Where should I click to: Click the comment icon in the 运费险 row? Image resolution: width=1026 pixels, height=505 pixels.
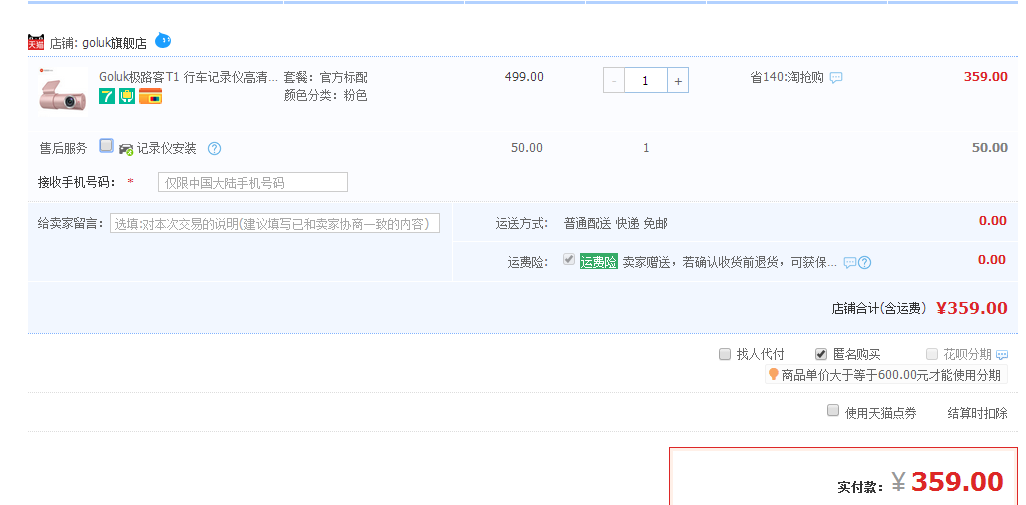click(x=849, y=263)
